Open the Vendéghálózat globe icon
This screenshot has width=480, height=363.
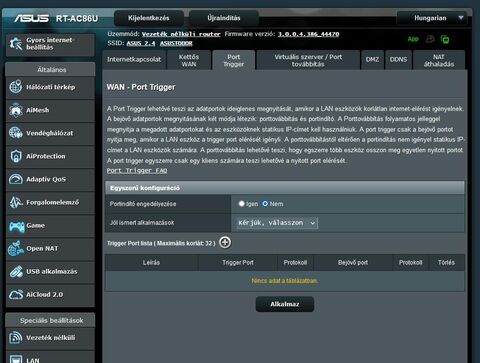[16, 133]
